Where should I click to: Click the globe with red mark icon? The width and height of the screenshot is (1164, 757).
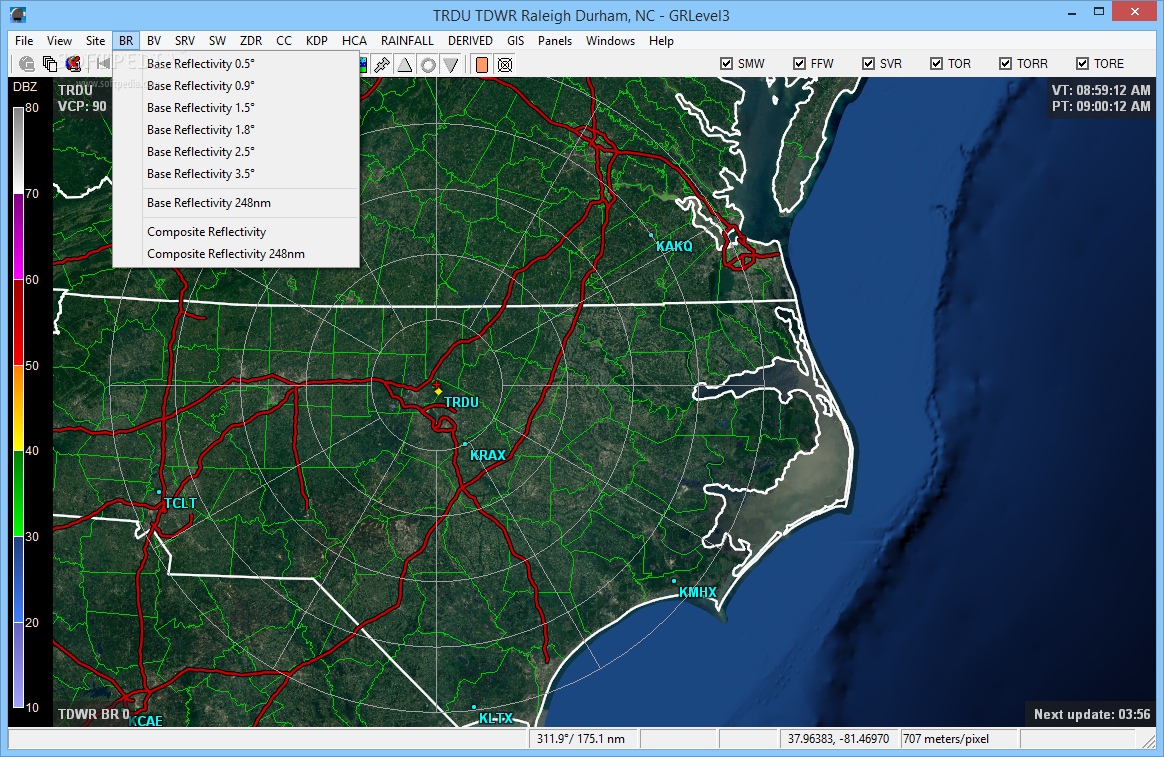73,64
